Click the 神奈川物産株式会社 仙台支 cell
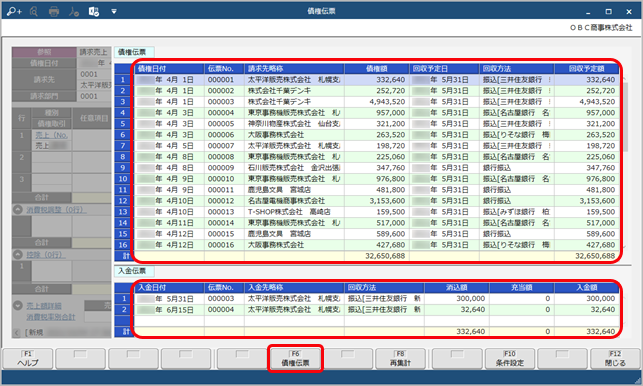The width and height of the screenshot is (643, 386). pyautogui.click(x=294, y=124)
